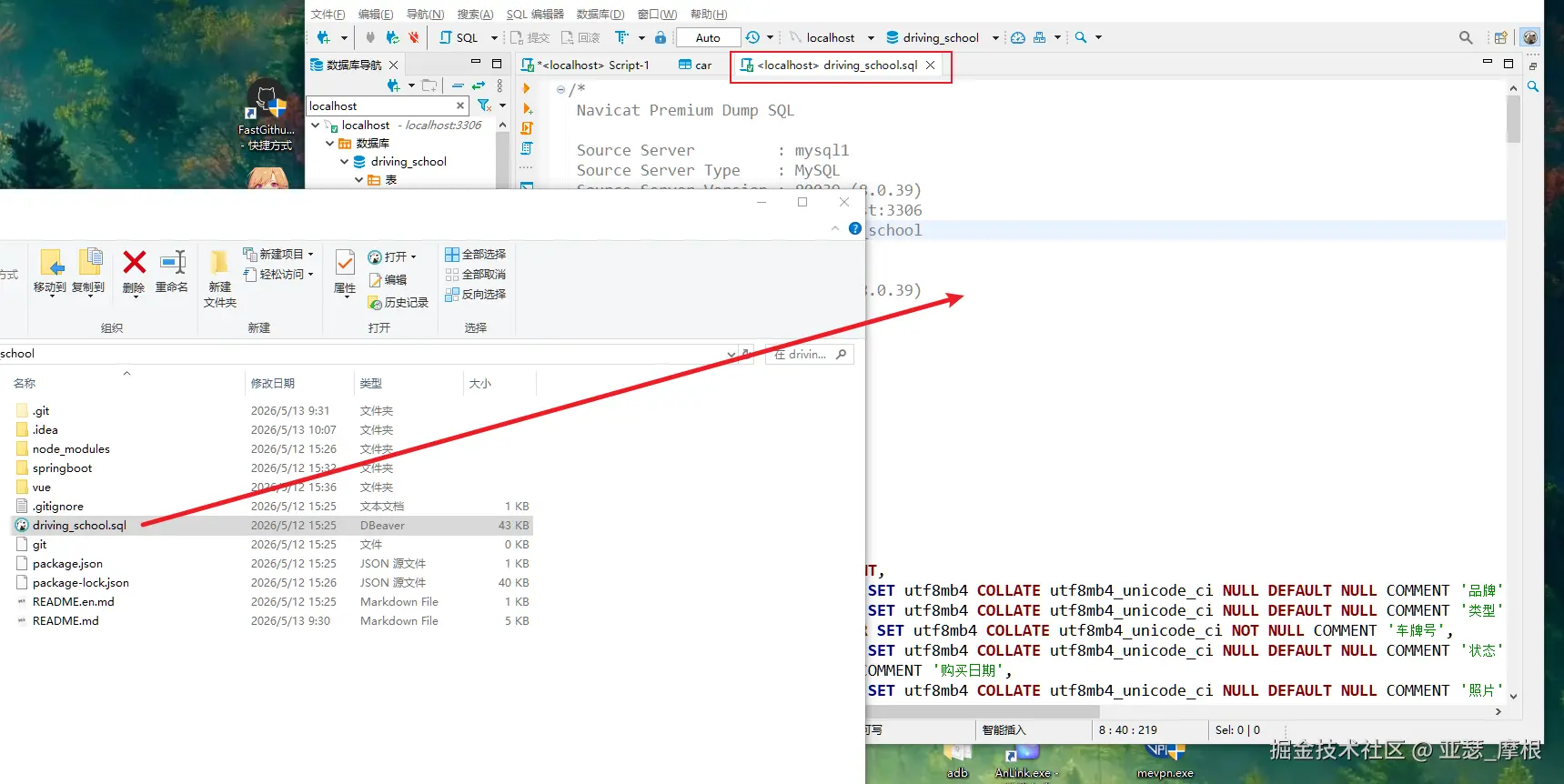This screenshot has width=1564, height=784.
Task: Click the Explorer search box 在 drivin...
Action: pos(810,354)
